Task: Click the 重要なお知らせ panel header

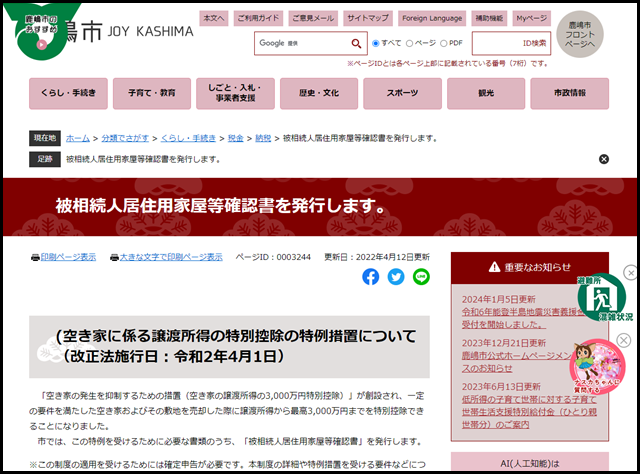Action: pos(530,268)
